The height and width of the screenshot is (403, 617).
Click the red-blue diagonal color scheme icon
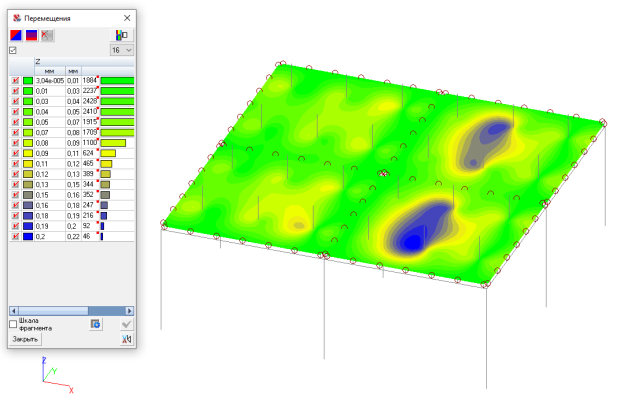[x=15, y=35]
